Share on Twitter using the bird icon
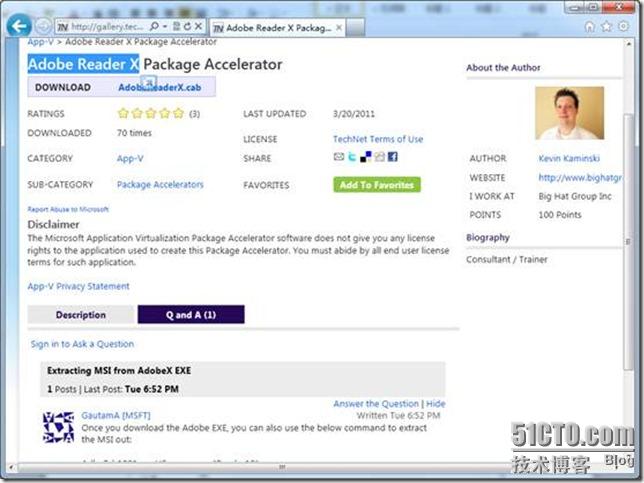 (x=352, y=157)
